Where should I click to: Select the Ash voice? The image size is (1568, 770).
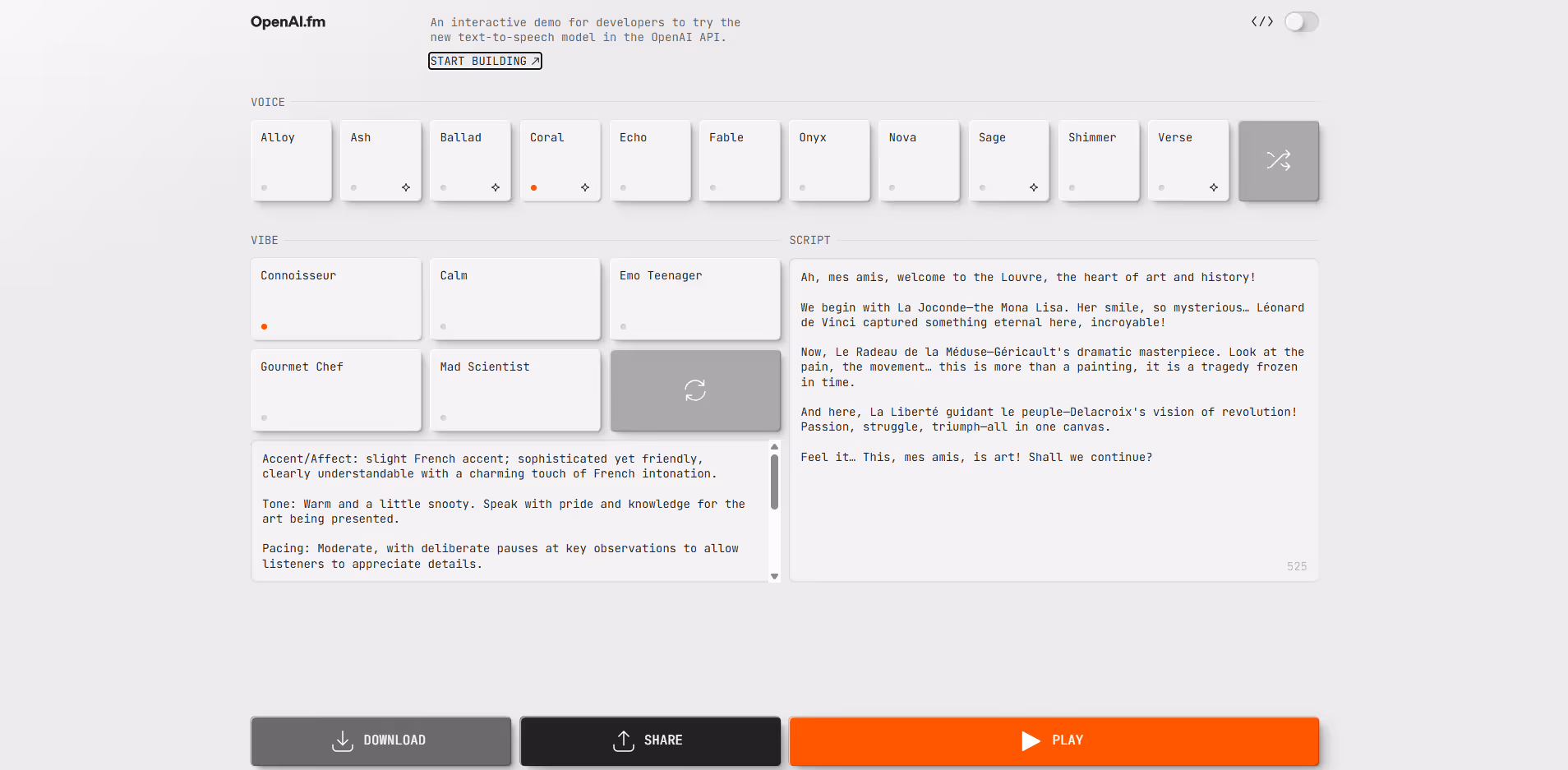380,161
